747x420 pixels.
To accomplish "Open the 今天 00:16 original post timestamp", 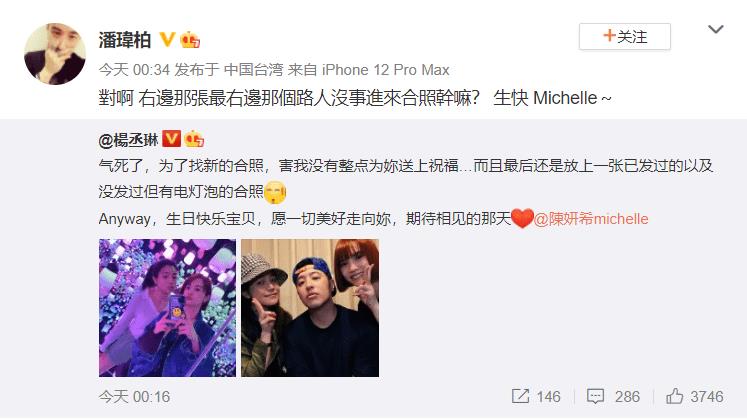I will (x=134, y=397).
